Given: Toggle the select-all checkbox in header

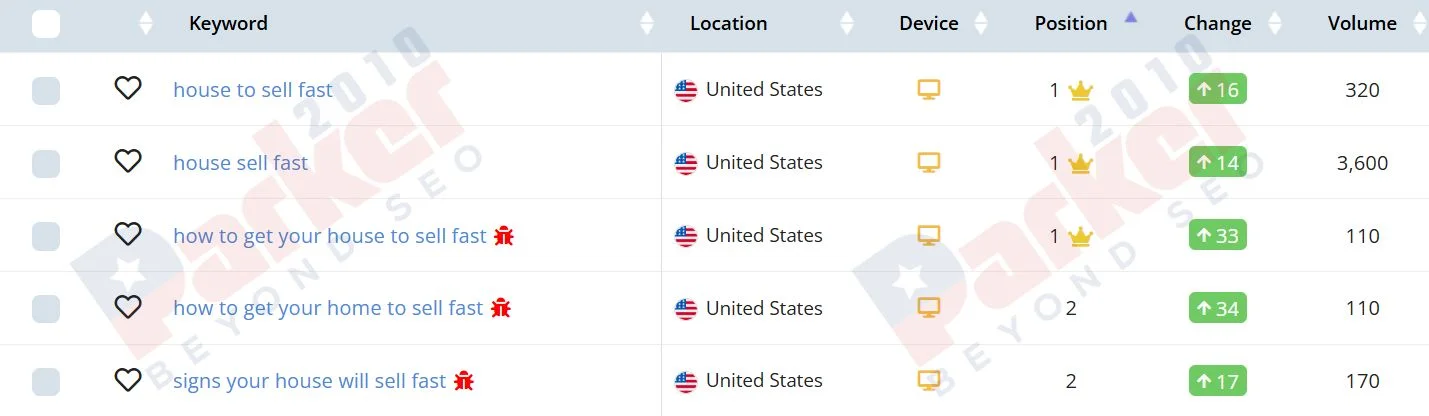Looking at the screenshot, I should click(46, 24).
